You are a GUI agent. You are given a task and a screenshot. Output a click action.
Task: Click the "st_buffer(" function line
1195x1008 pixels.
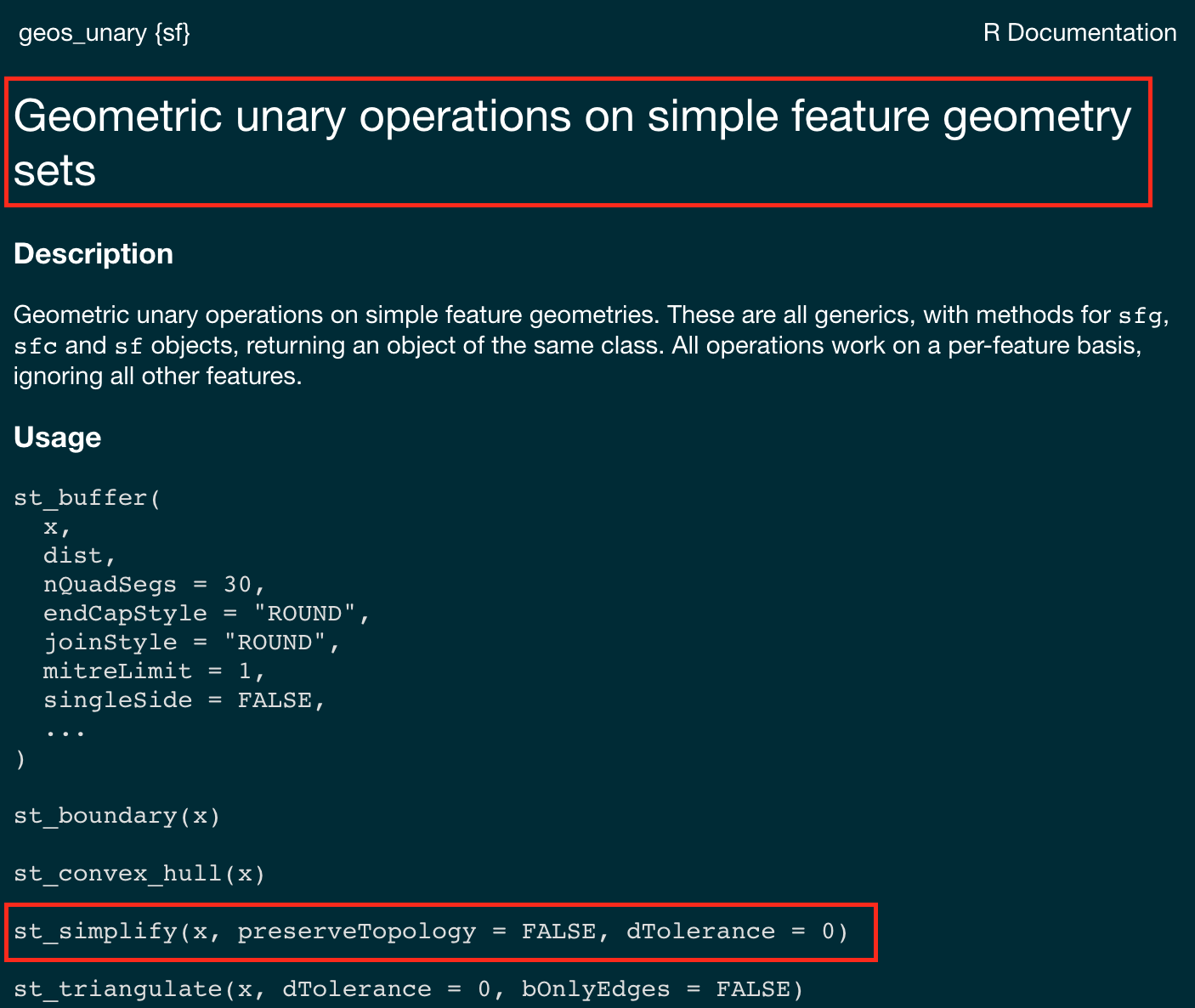[x=87, y=498]
